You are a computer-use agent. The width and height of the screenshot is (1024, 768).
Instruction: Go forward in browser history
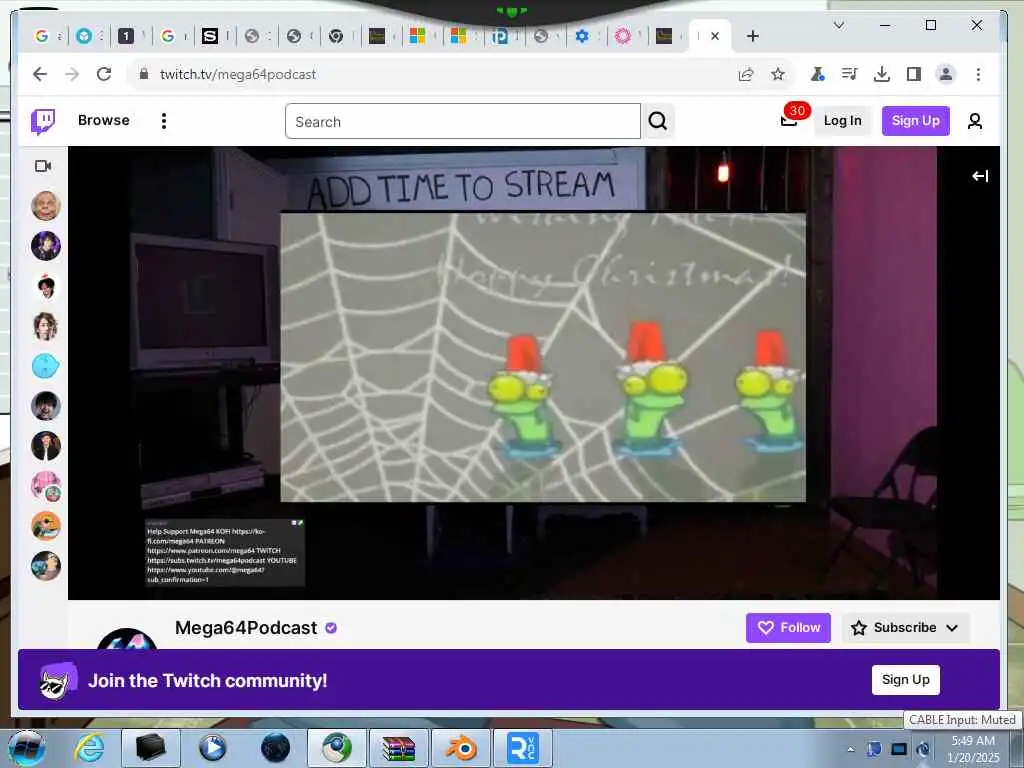tap(72, 74)
